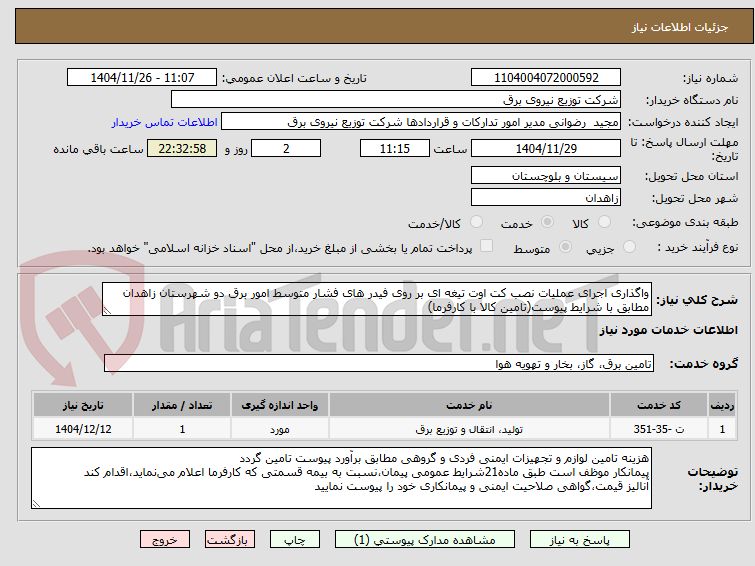Click the توضیحات خریدار text area
The image size is (755, 566).
341,478
